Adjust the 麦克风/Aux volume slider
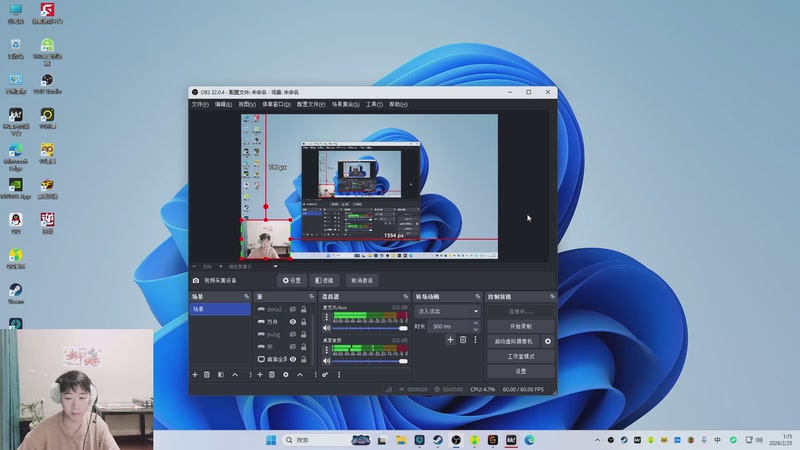The image size is (800, 450). (370, 328)
